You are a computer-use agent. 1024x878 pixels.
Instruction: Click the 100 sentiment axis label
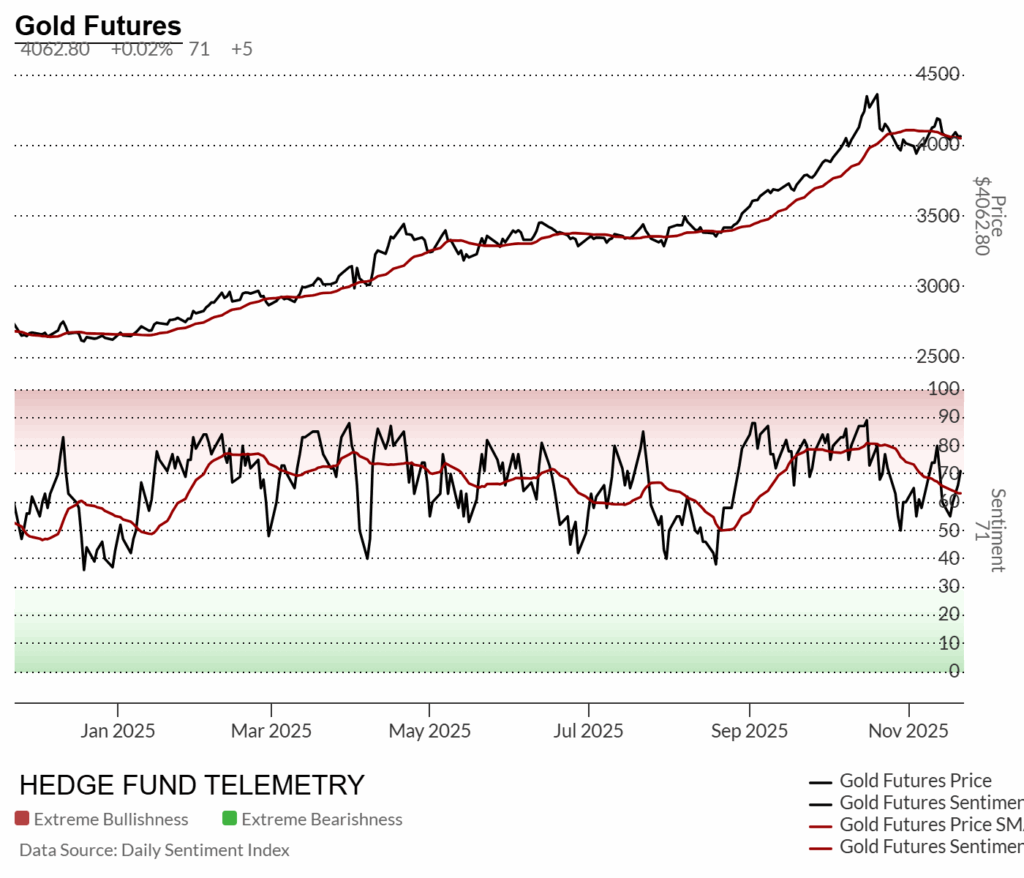(947, 388)
